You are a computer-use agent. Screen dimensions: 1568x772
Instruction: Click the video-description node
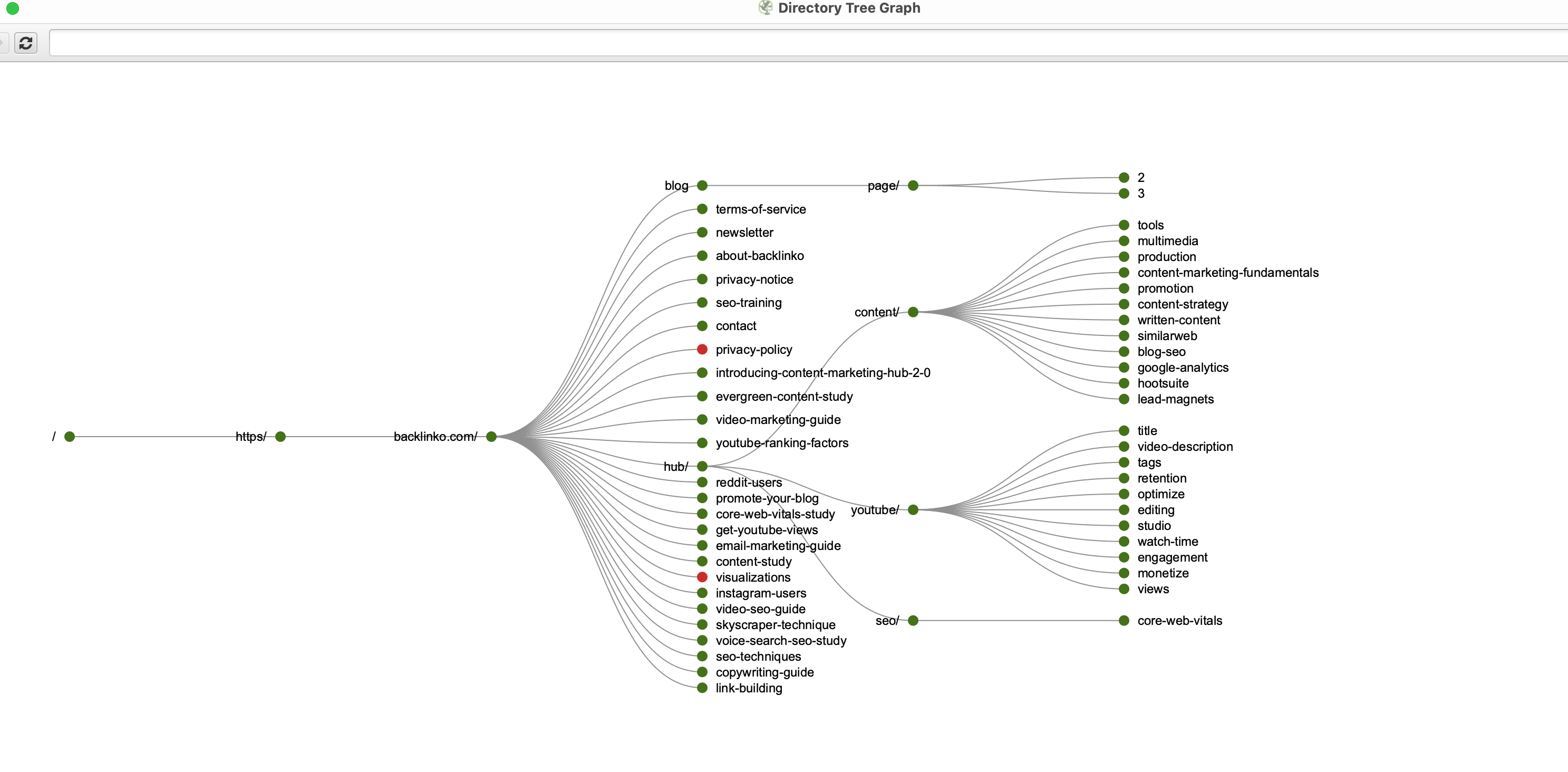click(x=1124, y=446)
